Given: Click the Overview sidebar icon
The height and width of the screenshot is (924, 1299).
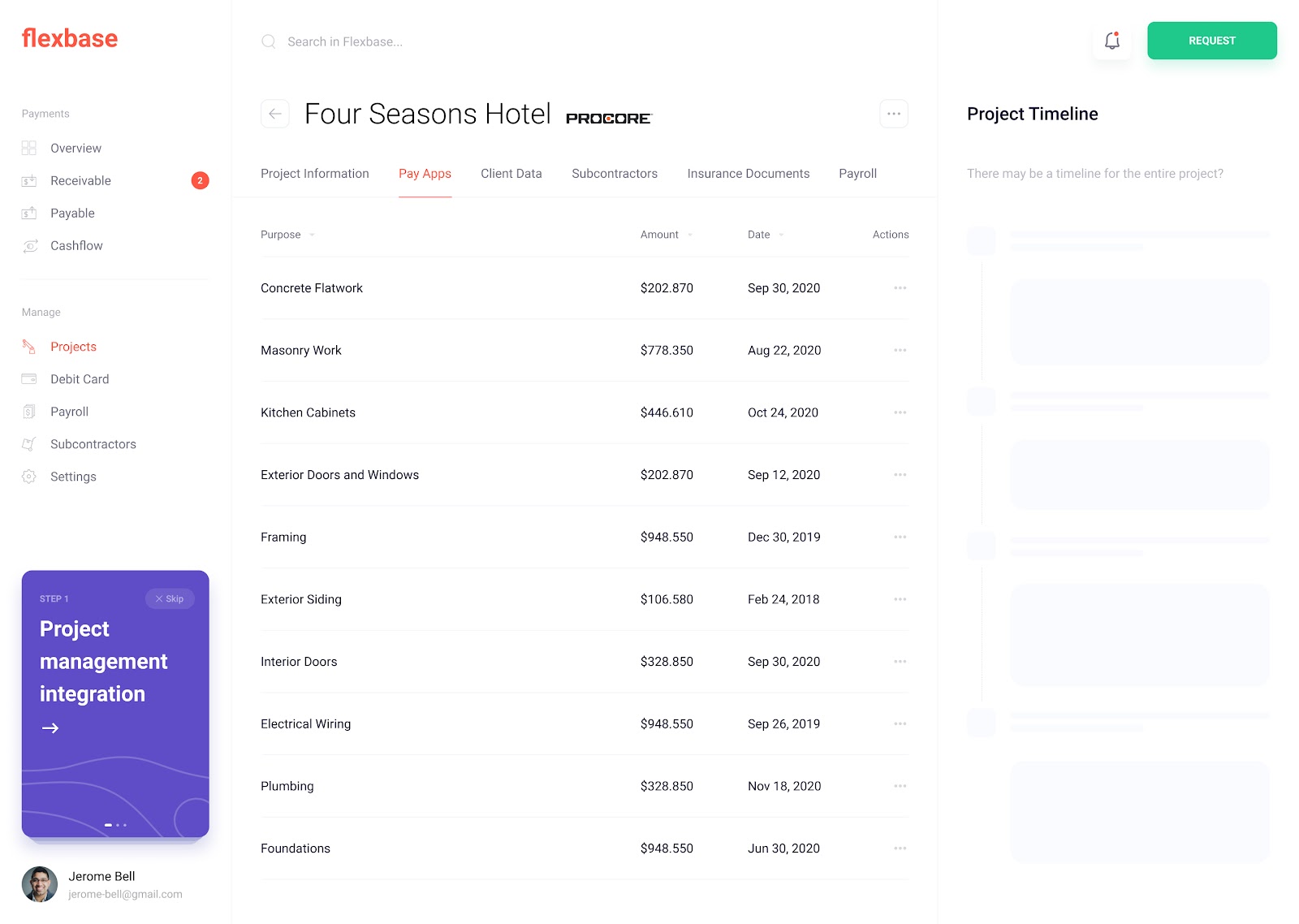Looking at the screenshot, I should click(x=29, y=148).
